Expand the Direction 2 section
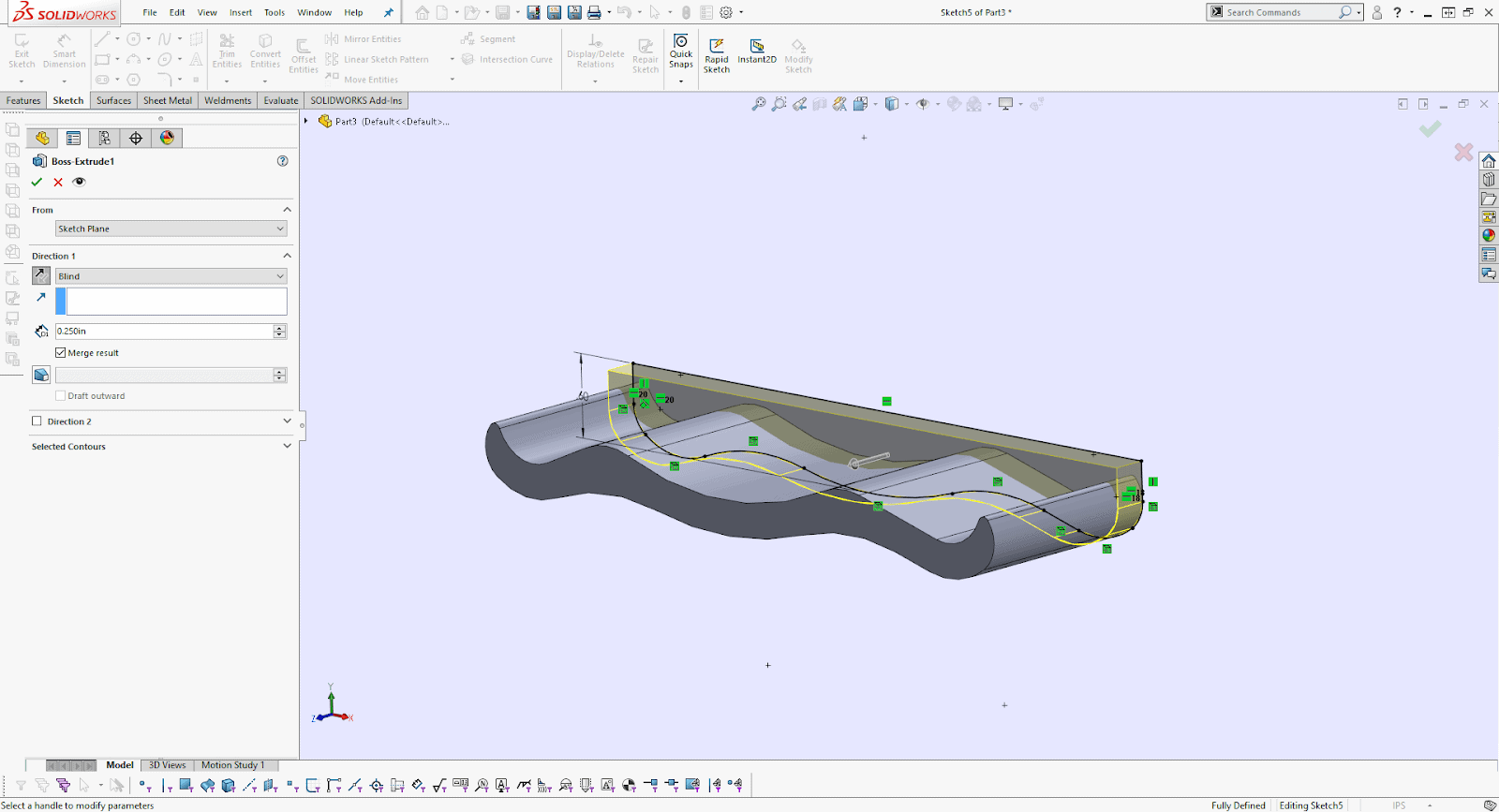 tap(287, 421)
